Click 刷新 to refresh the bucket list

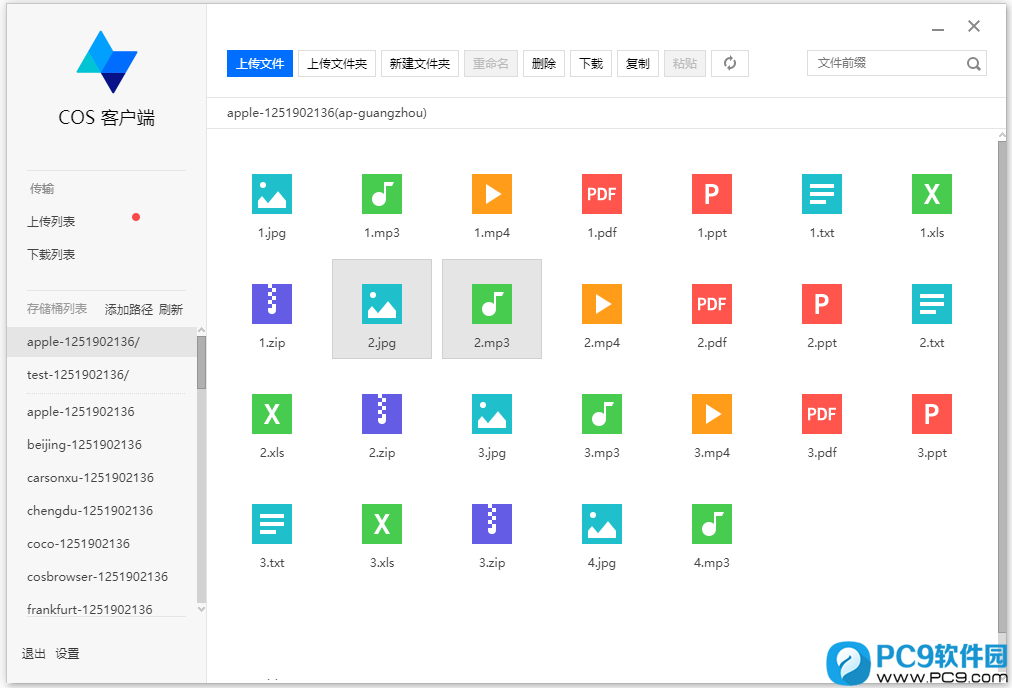tap(171, 310)
